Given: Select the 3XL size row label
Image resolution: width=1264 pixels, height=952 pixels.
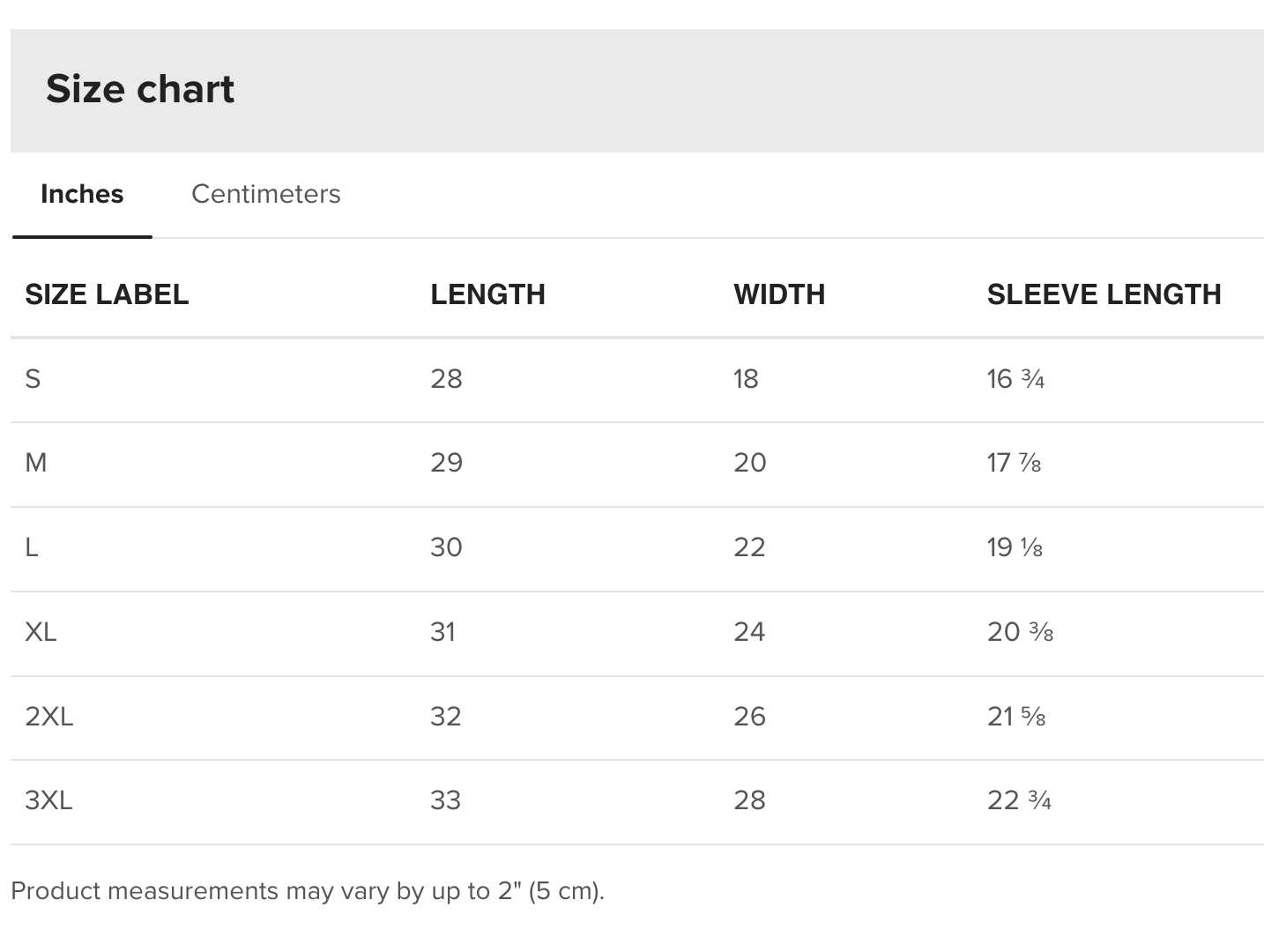Looking at the screenshot, I should tap(48, 800).
